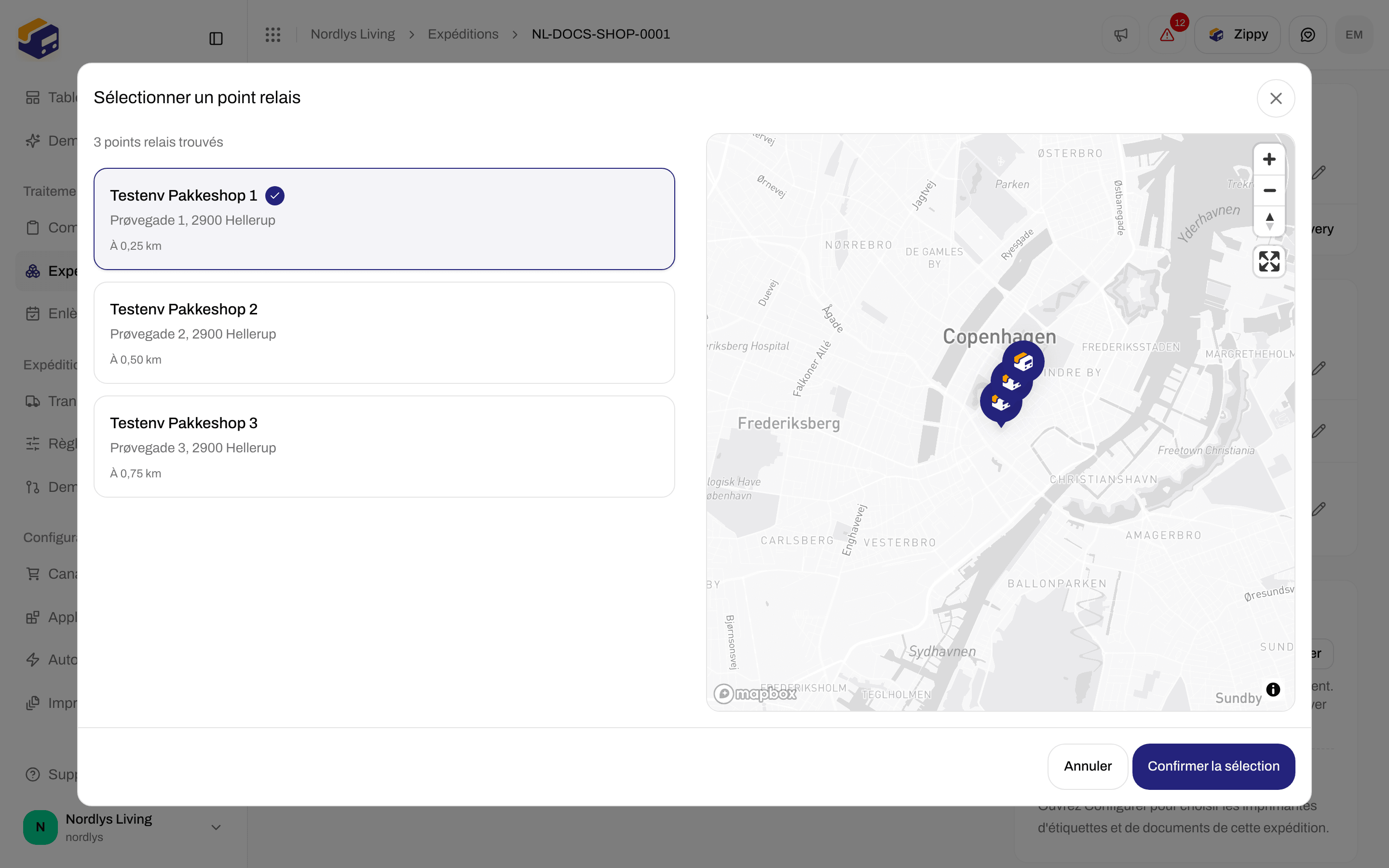Click the map zoom out button

[x=1269, y=190]
